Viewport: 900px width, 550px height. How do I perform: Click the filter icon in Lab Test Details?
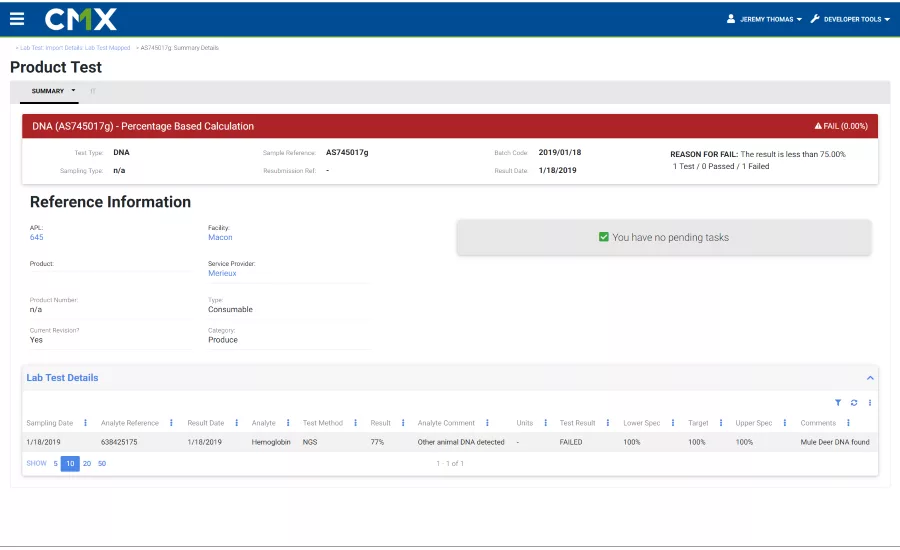(x=838, y=403)
